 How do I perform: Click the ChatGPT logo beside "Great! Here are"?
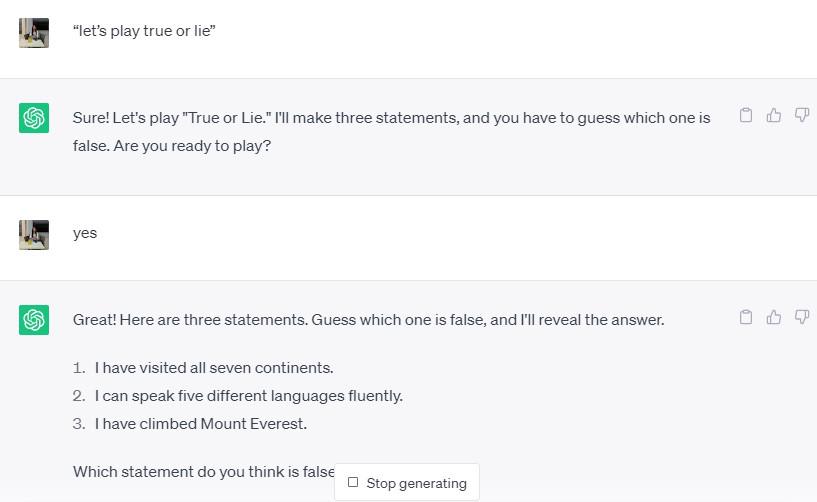(34, 320)
